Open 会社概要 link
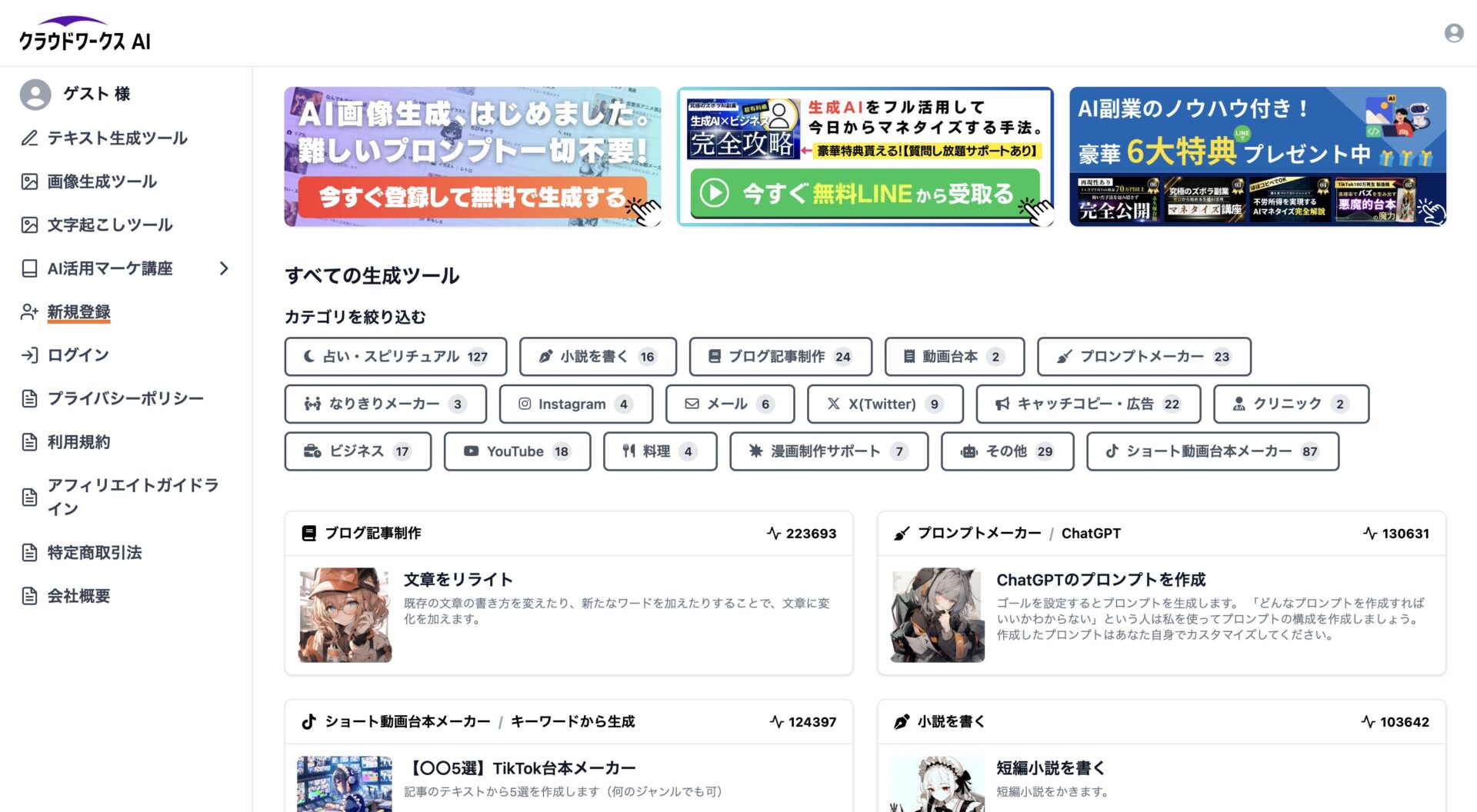The width and height of the screenshot is (1477, 812). (x=79, y=596)
